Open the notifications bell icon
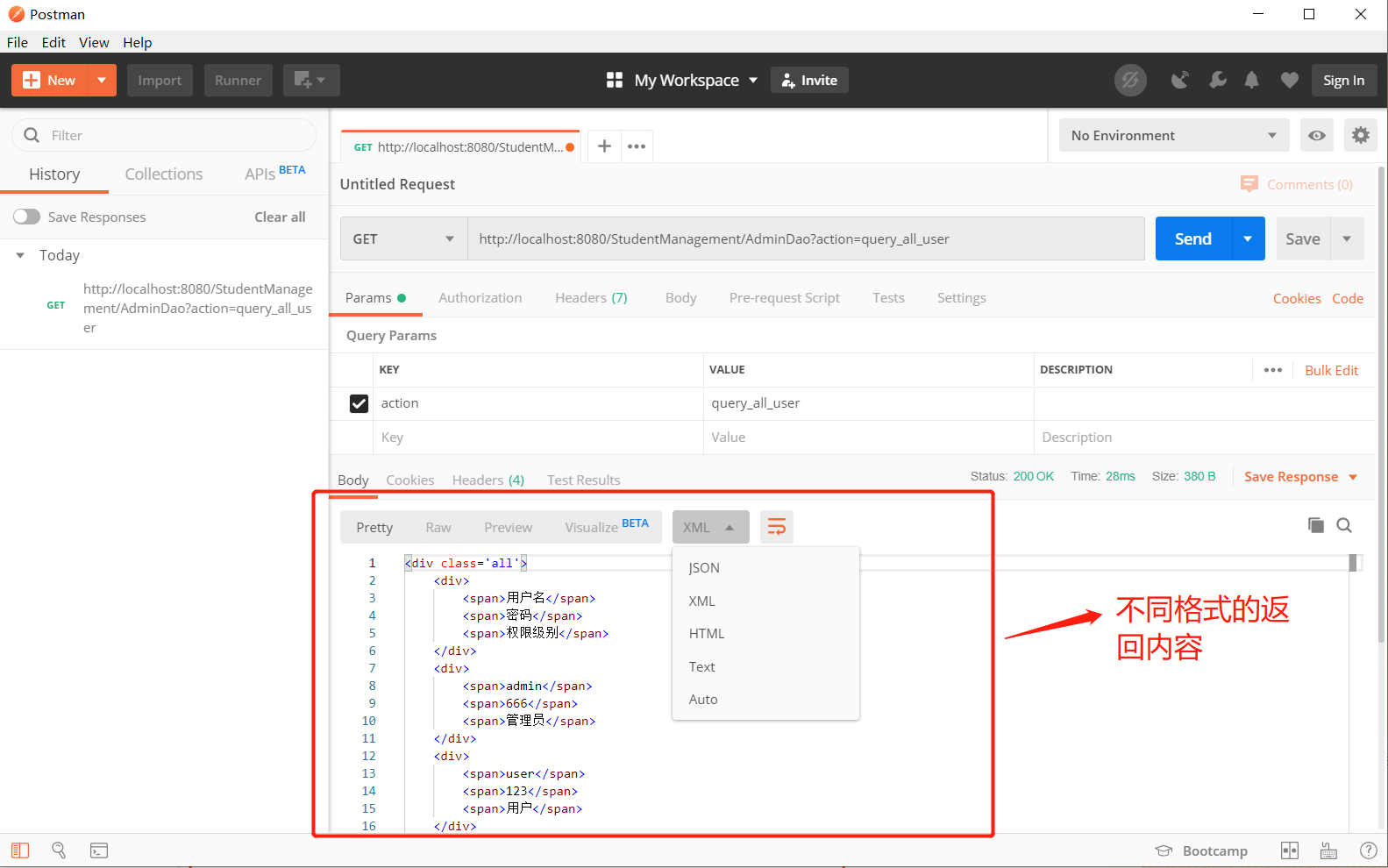The height and width of the screenshot is (868, 1388). (x=1252, y=81)
